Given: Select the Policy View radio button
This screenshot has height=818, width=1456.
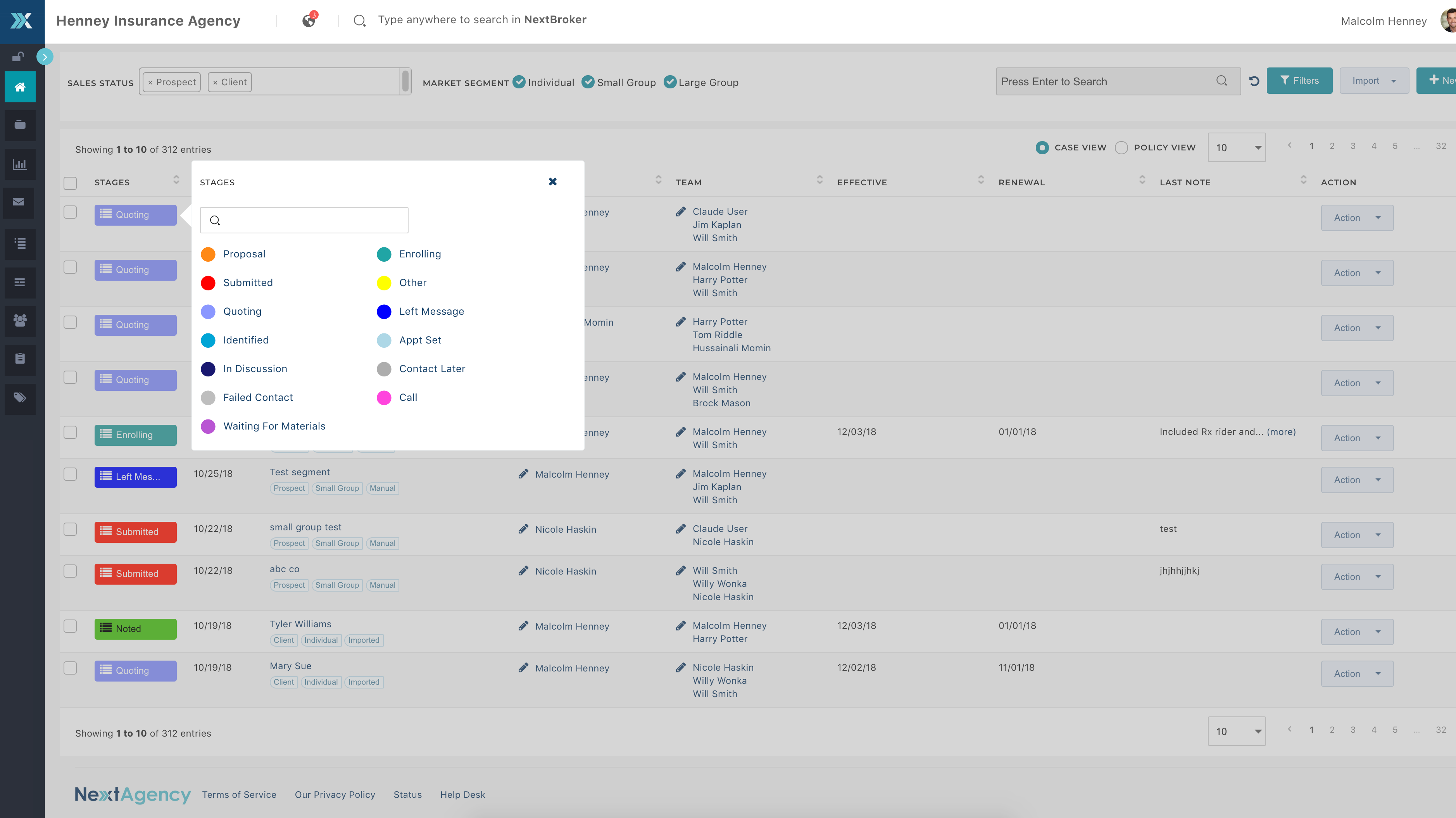Looking at the screenshot, I should [x=1121, y=148].
